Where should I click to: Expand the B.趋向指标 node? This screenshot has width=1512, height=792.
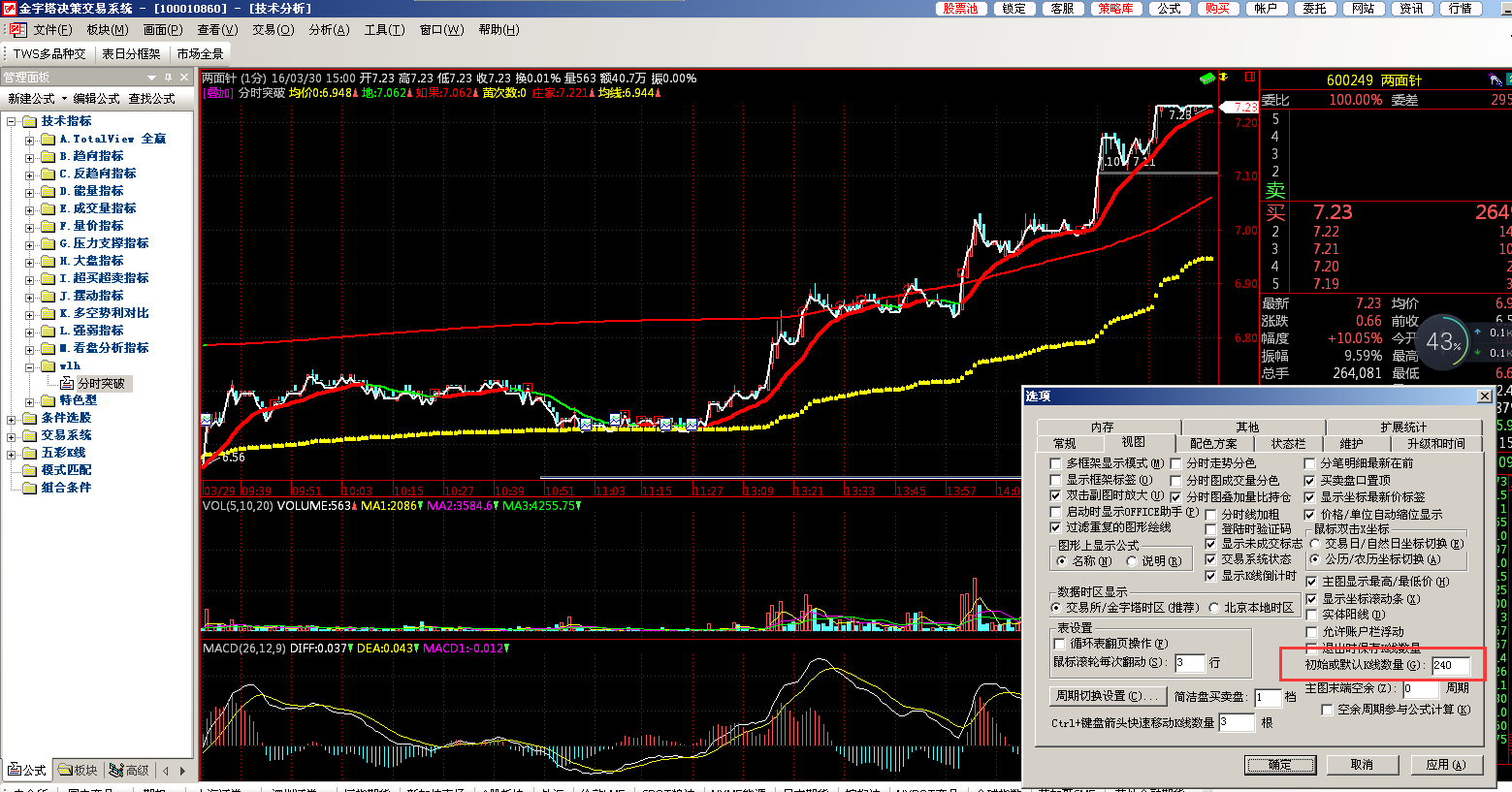30,157
